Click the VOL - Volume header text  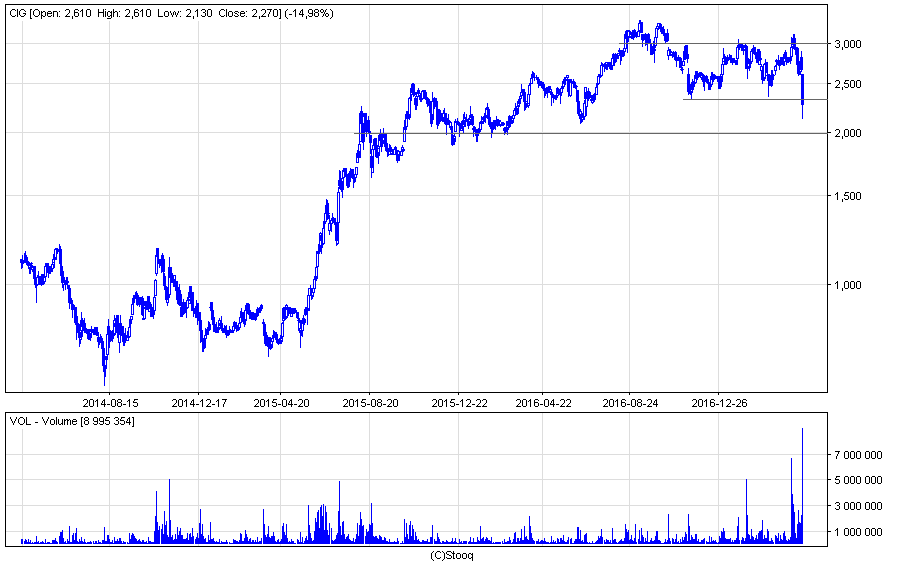[x=72, y=421]
